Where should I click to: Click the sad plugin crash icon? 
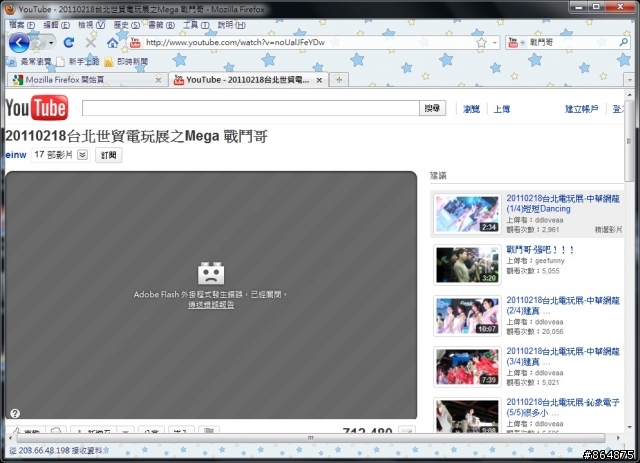tap(211, 273)
